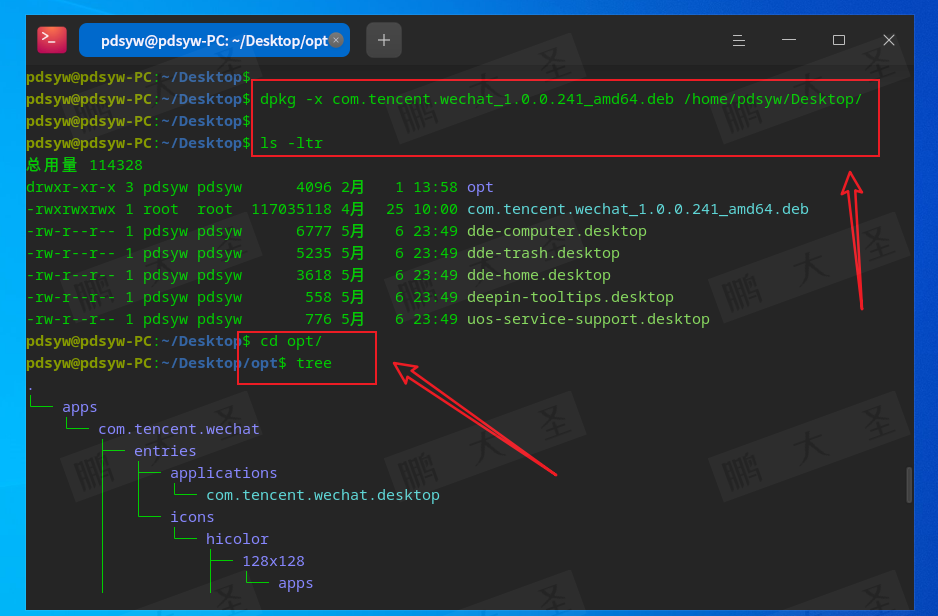Click the terminal vertical scrollbar
Image resolution: width=938 pixels, height=616 pixels.
(x=909, y=484)
